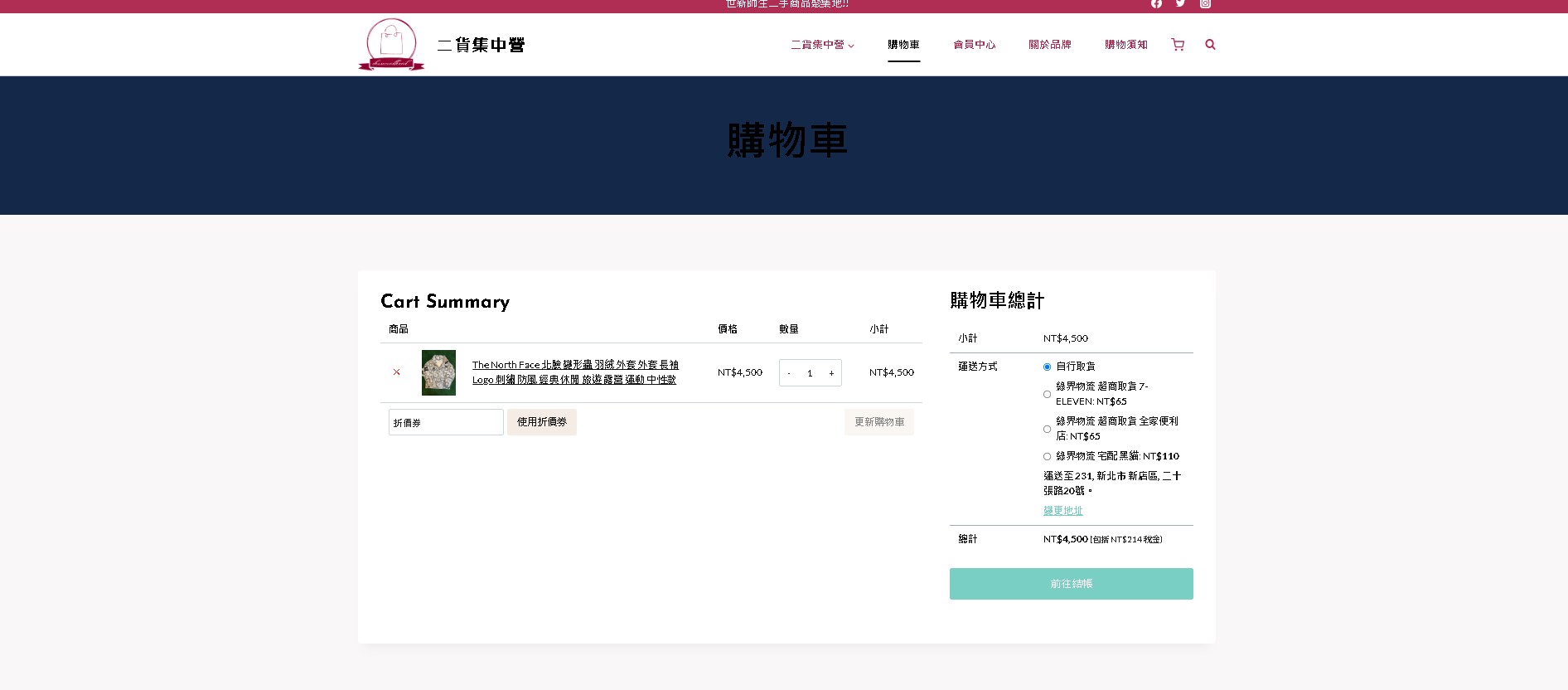Open the Instagram social icon
Viewport: 1568px width, 690px height.
click(x=1205, y=4)
